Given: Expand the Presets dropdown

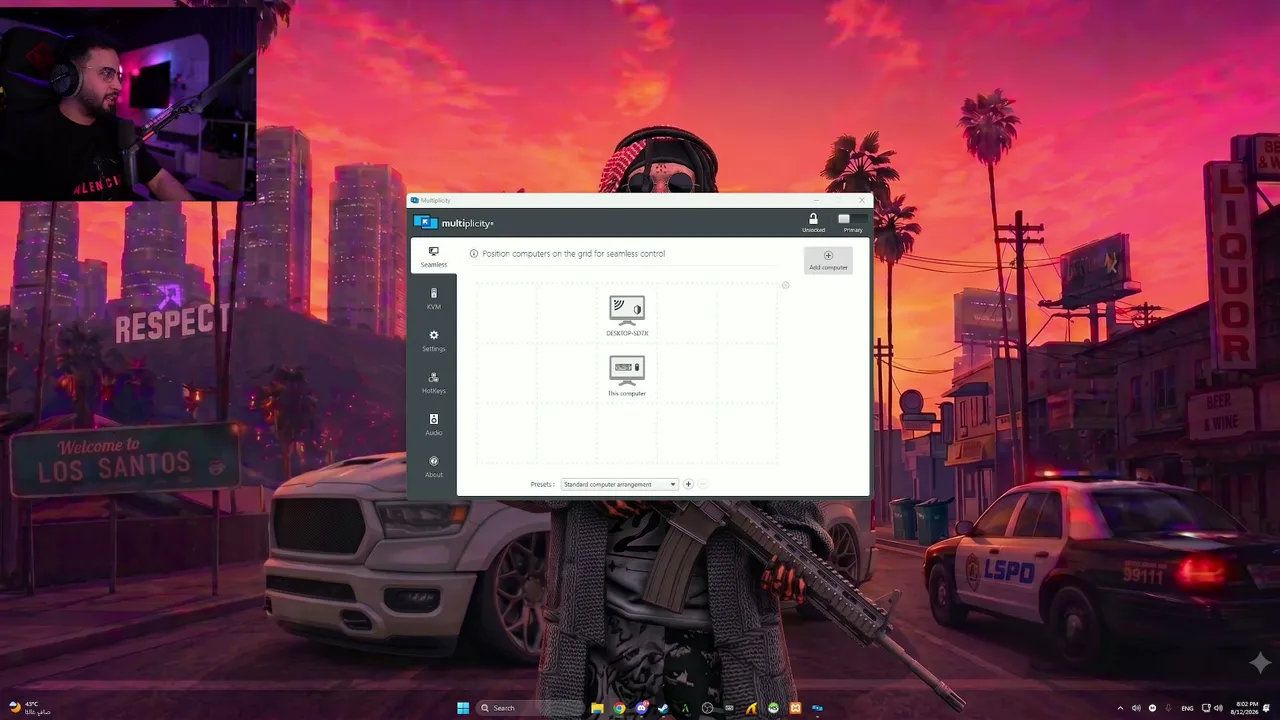Looking at the screenshot, I should pos(619,484).
